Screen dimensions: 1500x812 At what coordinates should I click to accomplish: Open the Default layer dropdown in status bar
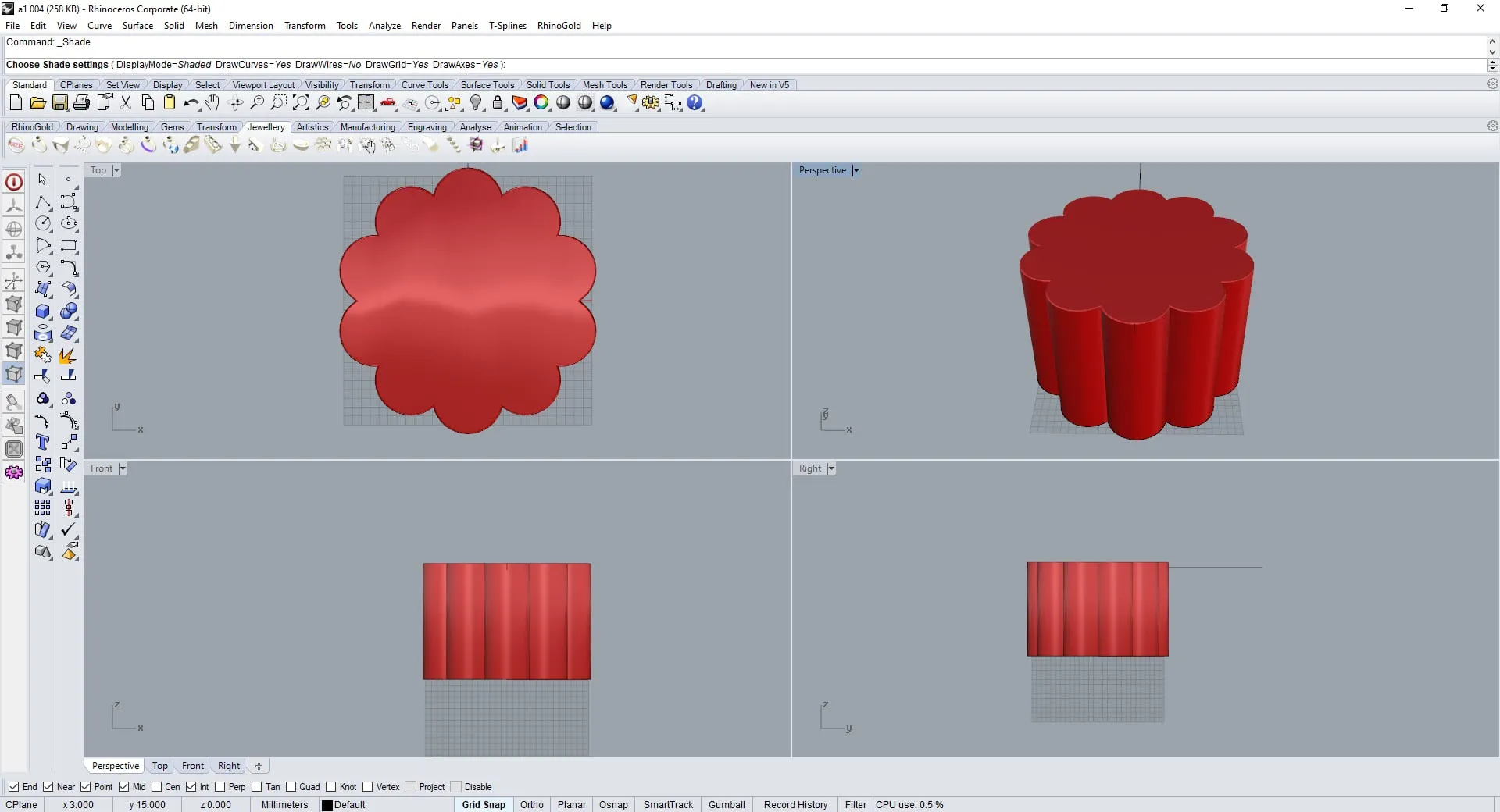(x=386, y=805)
